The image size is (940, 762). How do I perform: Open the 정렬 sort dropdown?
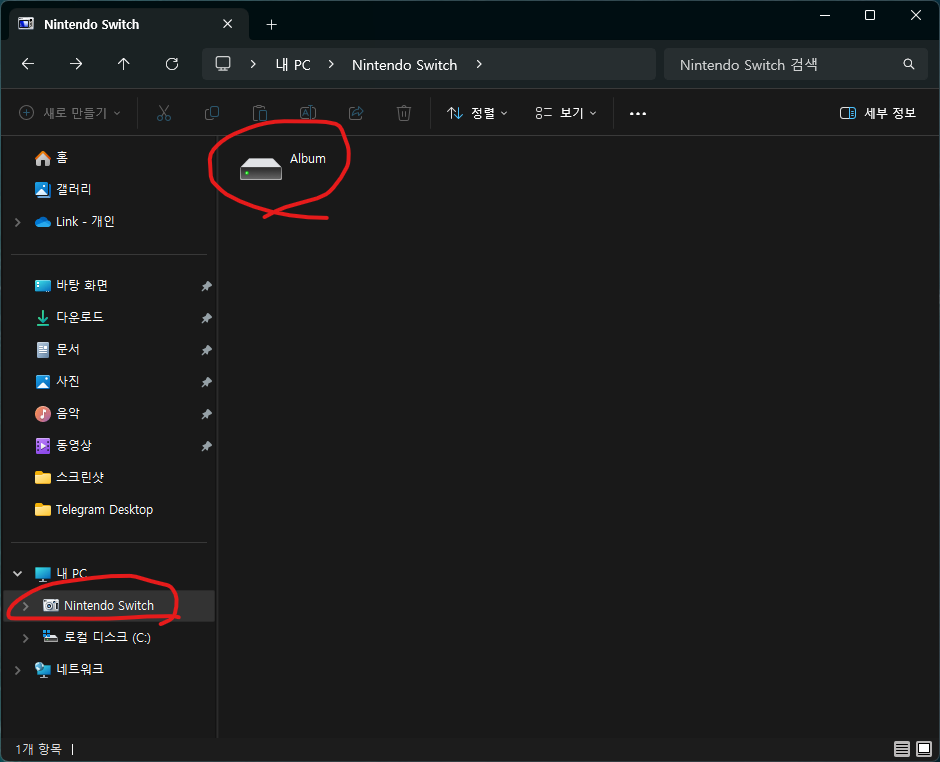coord(477,113)
